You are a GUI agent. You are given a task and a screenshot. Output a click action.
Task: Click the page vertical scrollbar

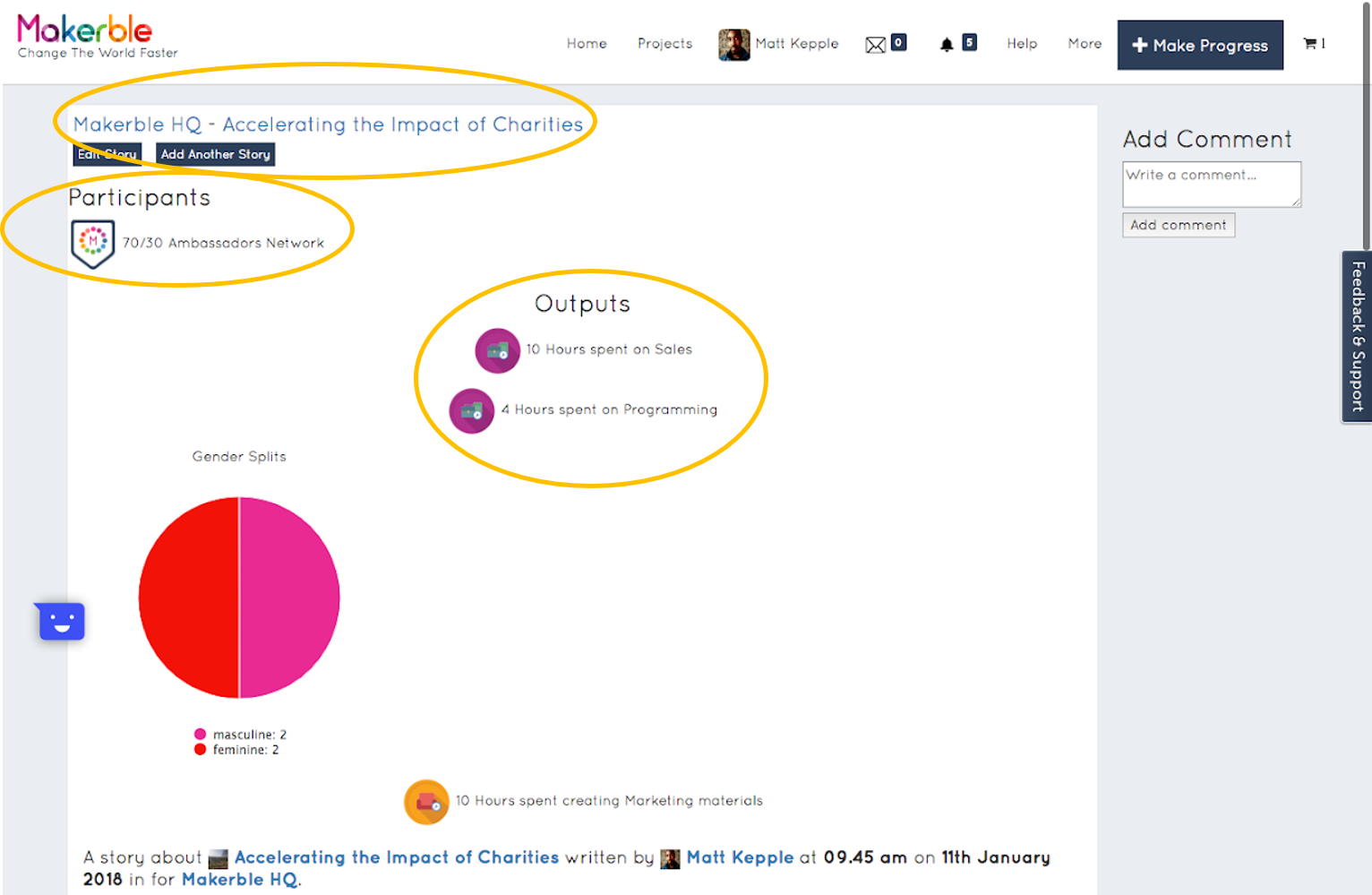(1366, 125)
